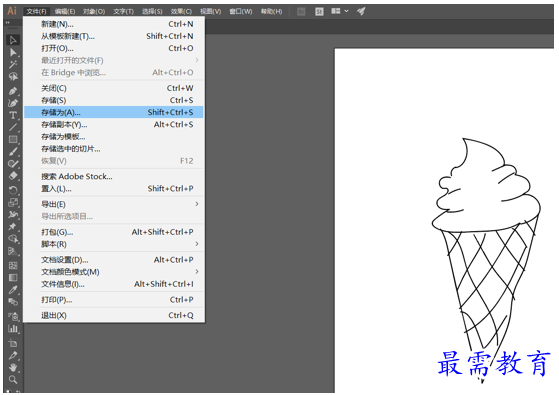Choose 新建(N)... from File menu

tap(114, 24)
